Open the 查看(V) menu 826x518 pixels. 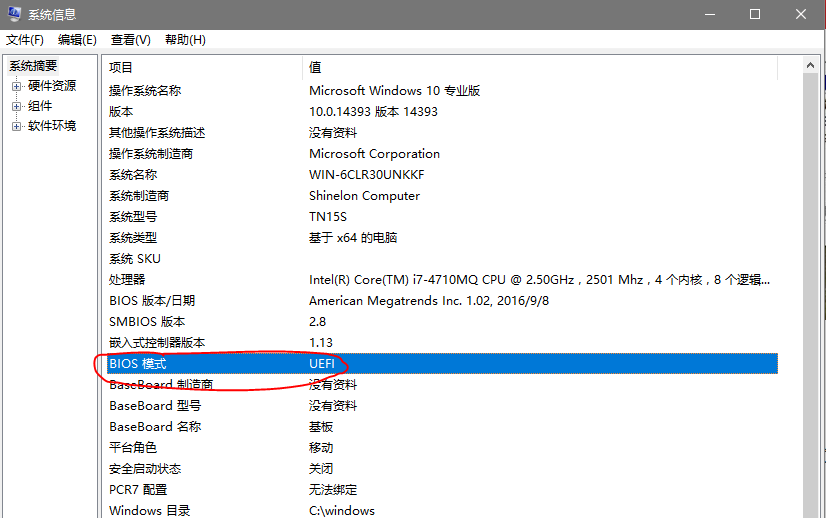tap(131, 40)
